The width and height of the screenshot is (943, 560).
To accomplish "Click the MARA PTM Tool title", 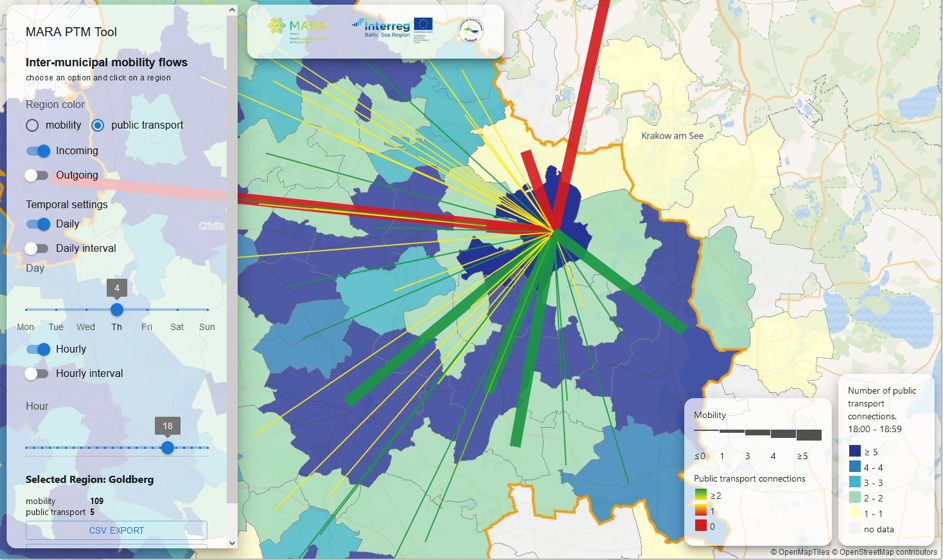I will pyautogui.click(x=71, y=32).
